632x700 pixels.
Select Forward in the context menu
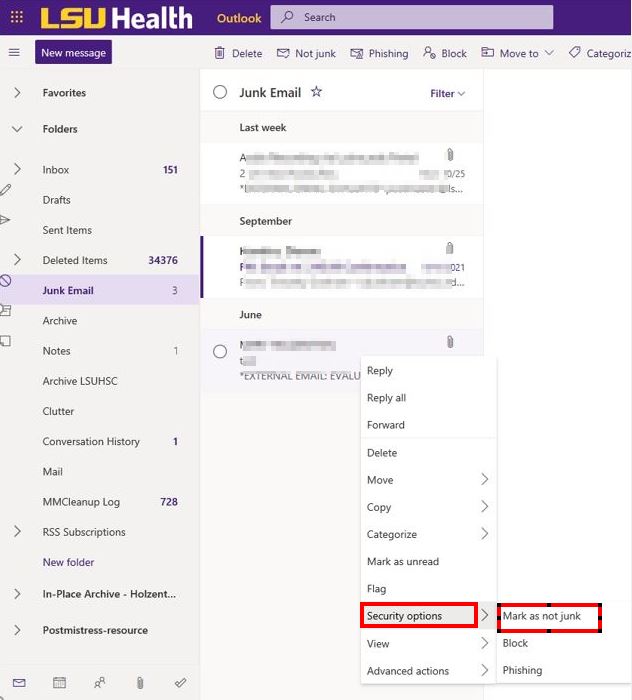tap(386, 425)
